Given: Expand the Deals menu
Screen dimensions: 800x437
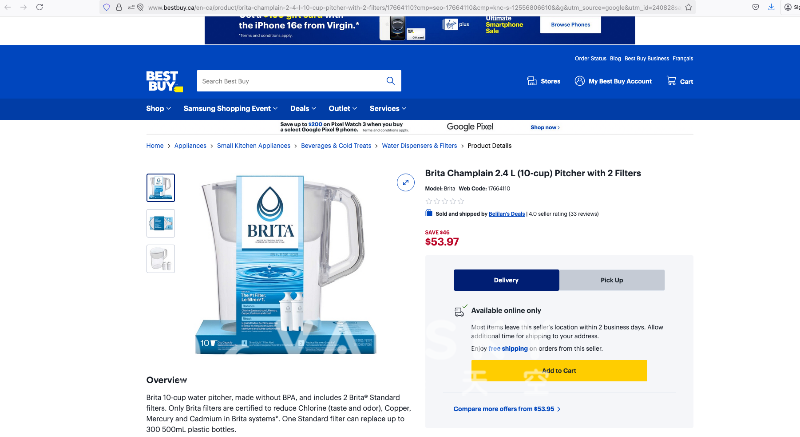Looking at the screenshot, I should click(303, 109).
